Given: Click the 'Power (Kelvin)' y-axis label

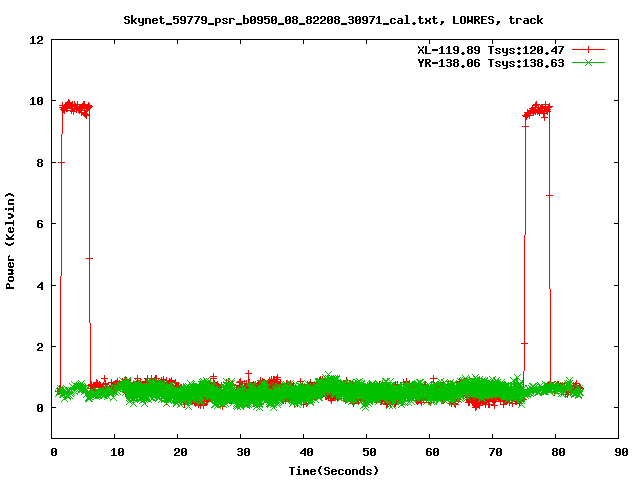Looking at the screenshot, I should (10, 240).
